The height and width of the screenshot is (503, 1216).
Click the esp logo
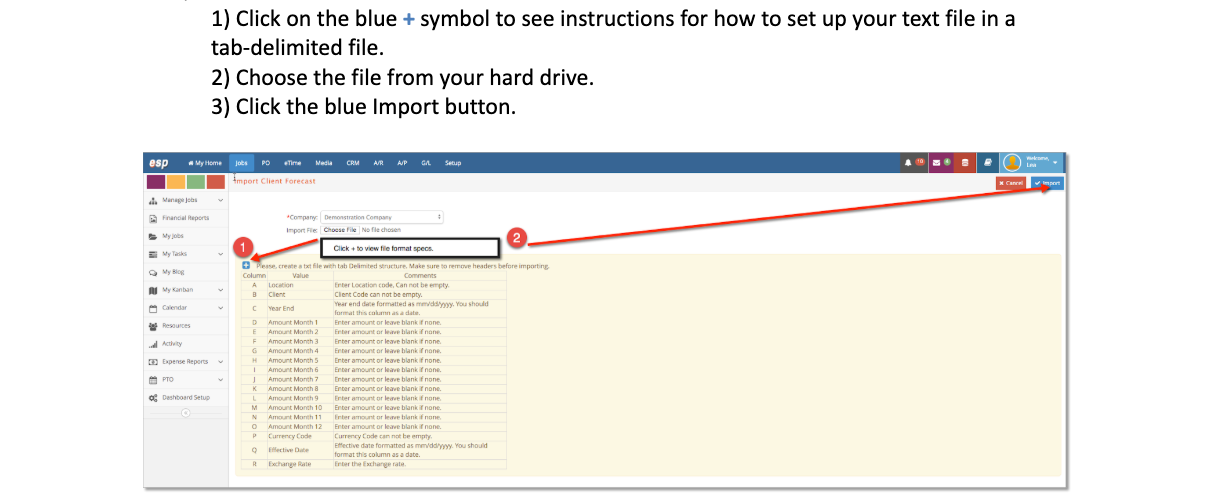[158, 162]
